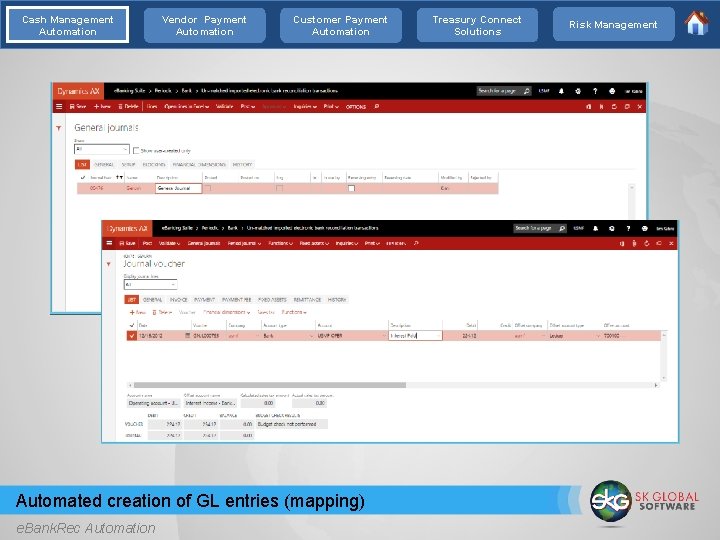The image size is (720, 540).
Task: Toggle selected row checkbox in Journal voucher
Action: click(131, 336)
